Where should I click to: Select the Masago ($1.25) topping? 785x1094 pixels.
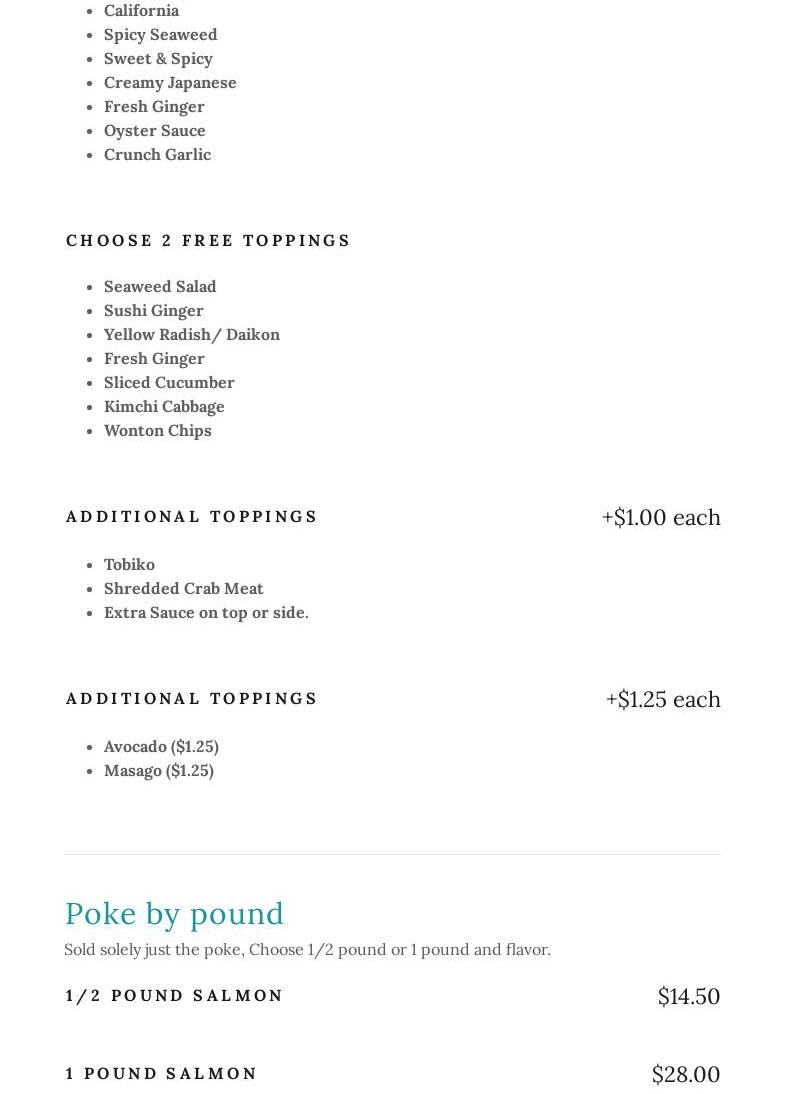pyautogui.click(x=158, y=770)
